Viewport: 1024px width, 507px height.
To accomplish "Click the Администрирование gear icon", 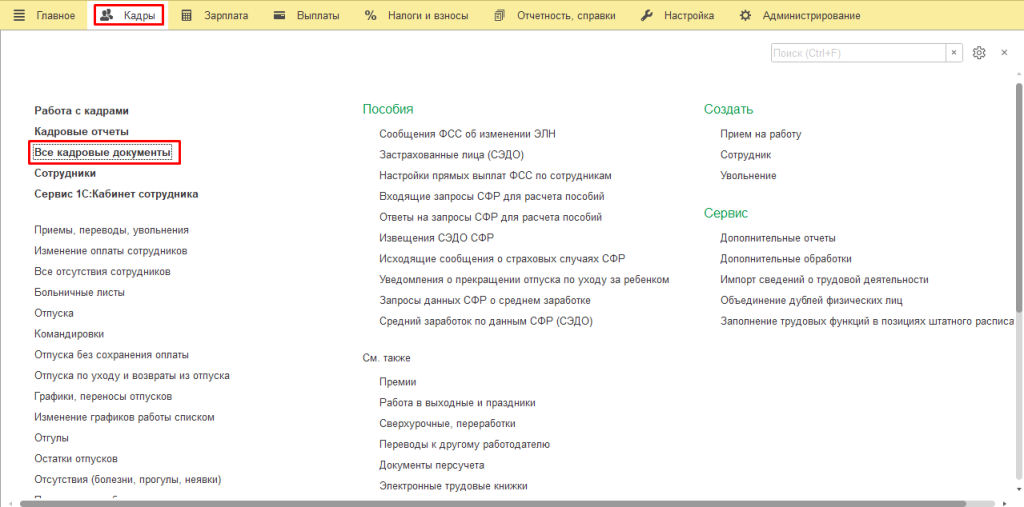I will pyautogui.click(x=745, y=15).
